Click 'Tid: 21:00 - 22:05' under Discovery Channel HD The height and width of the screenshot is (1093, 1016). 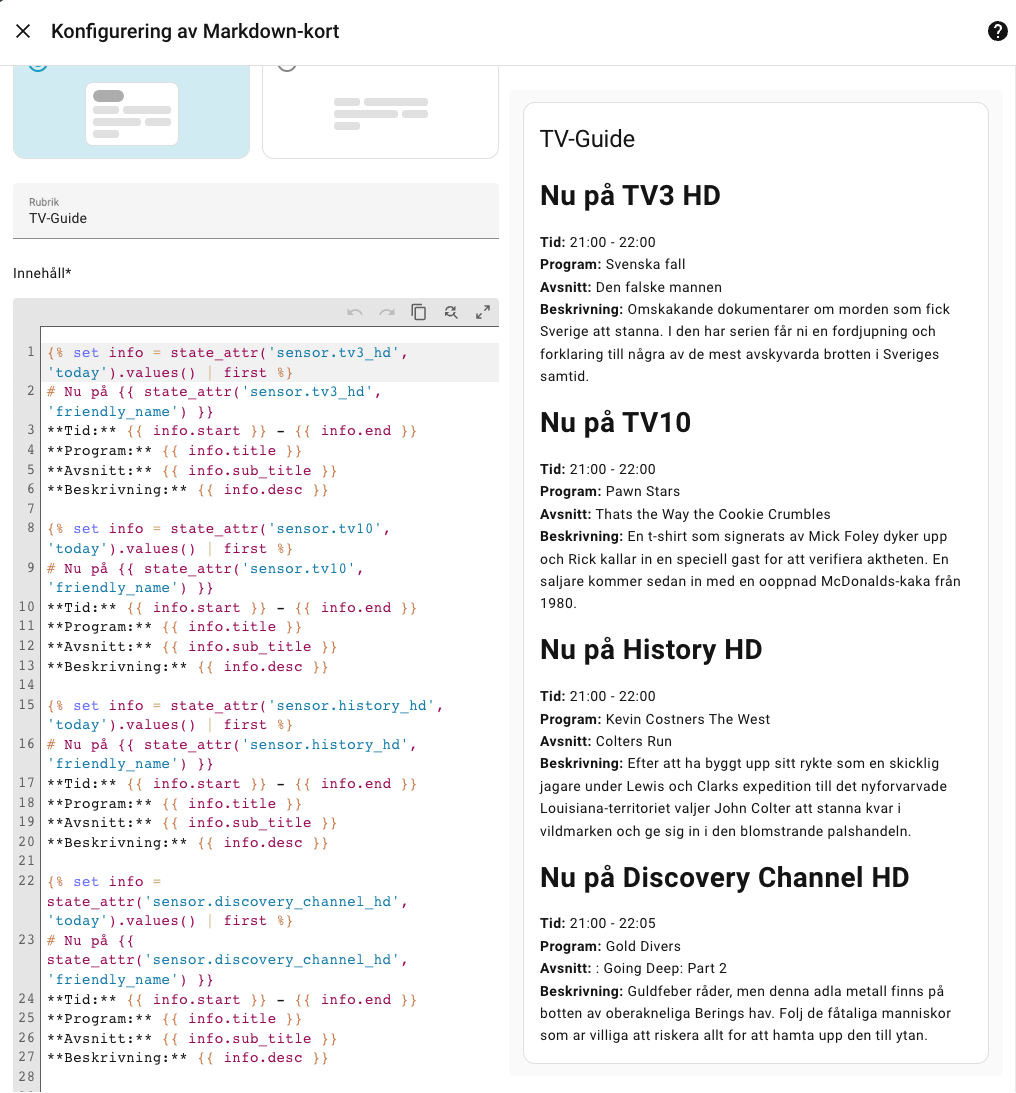[598, 923]
